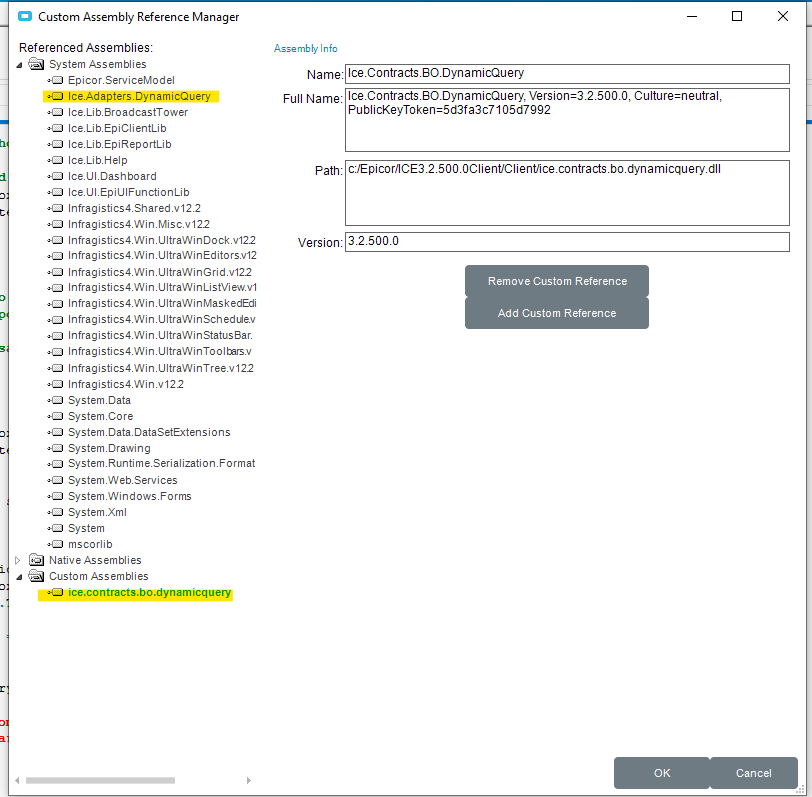Collapse the Custom Assemblies tree node
The image size is (812, 797).
tap(19, 577)
